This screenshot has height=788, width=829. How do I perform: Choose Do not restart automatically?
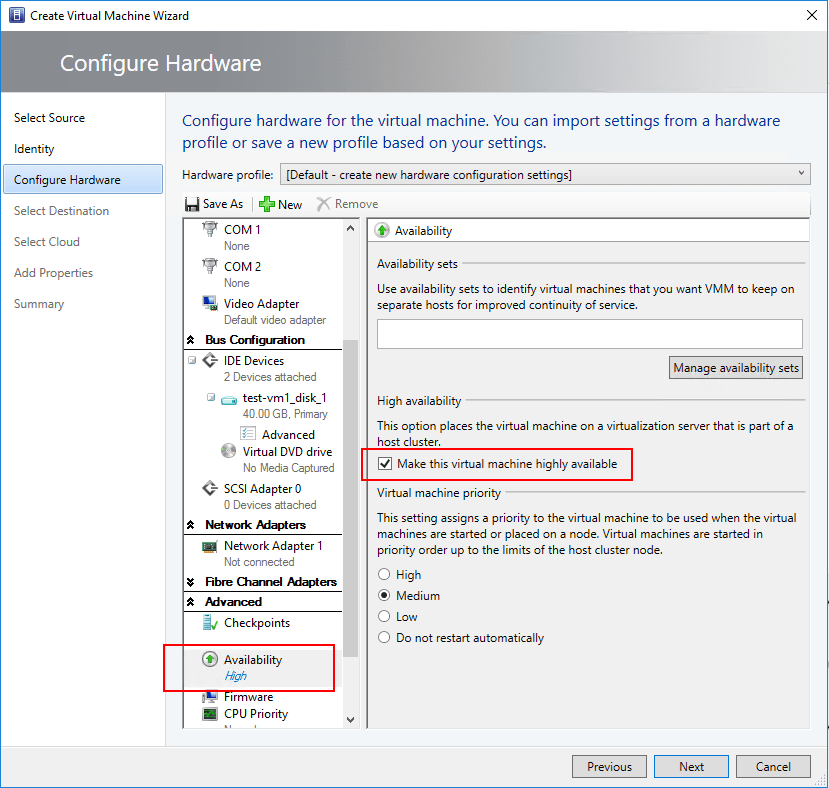pyautogui.click(x=383, y=637)
